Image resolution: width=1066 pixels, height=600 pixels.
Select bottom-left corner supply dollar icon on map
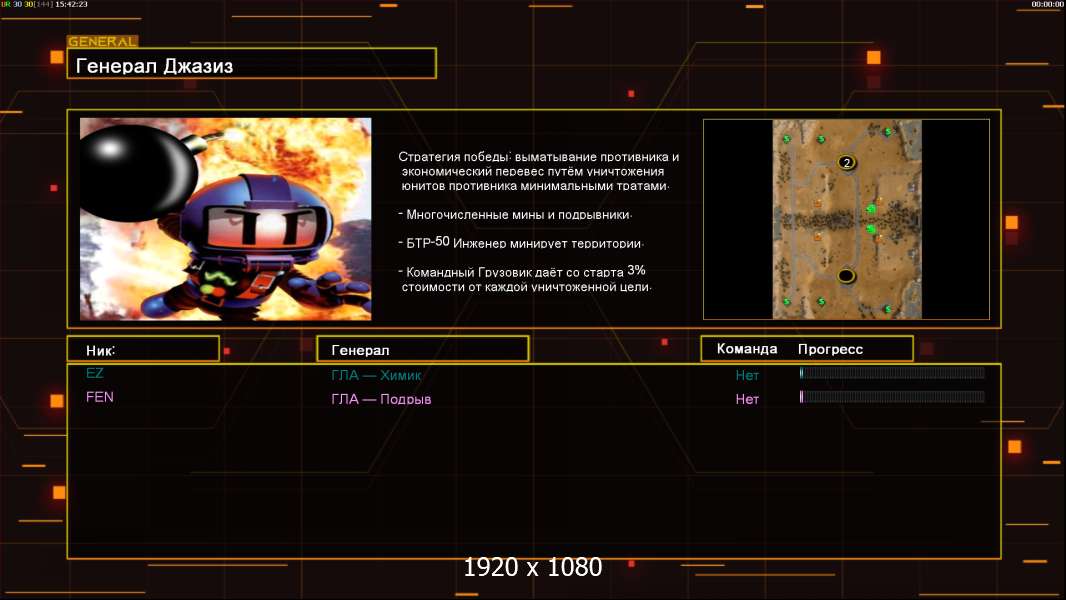pos(787,301)
